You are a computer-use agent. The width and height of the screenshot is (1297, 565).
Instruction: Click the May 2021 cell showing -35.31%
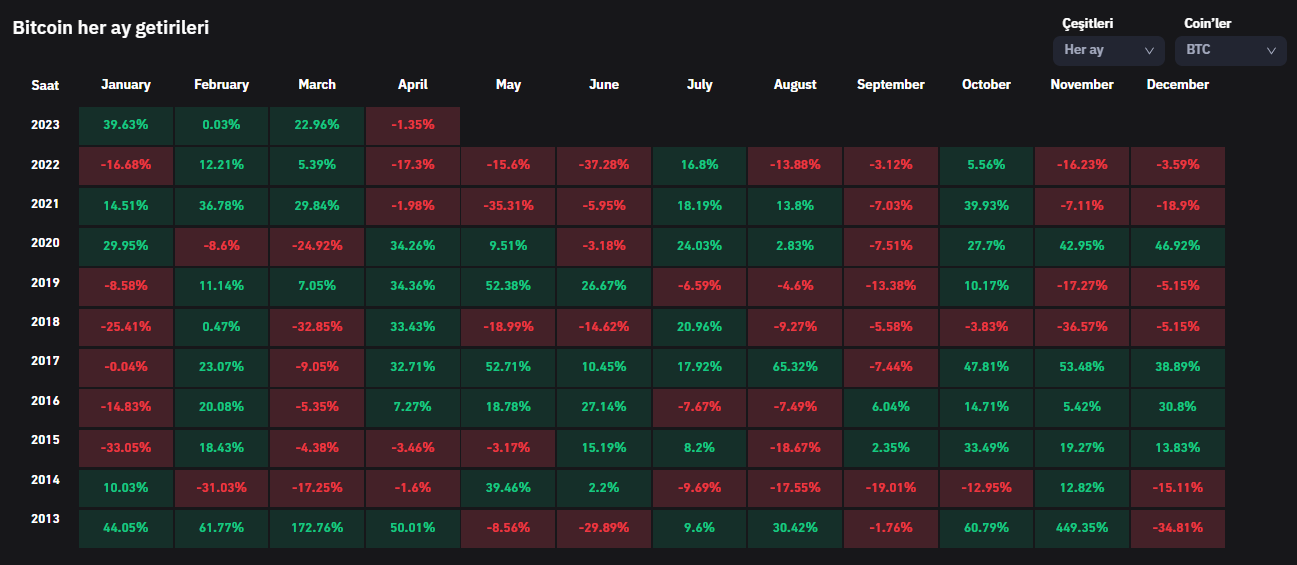508,205
